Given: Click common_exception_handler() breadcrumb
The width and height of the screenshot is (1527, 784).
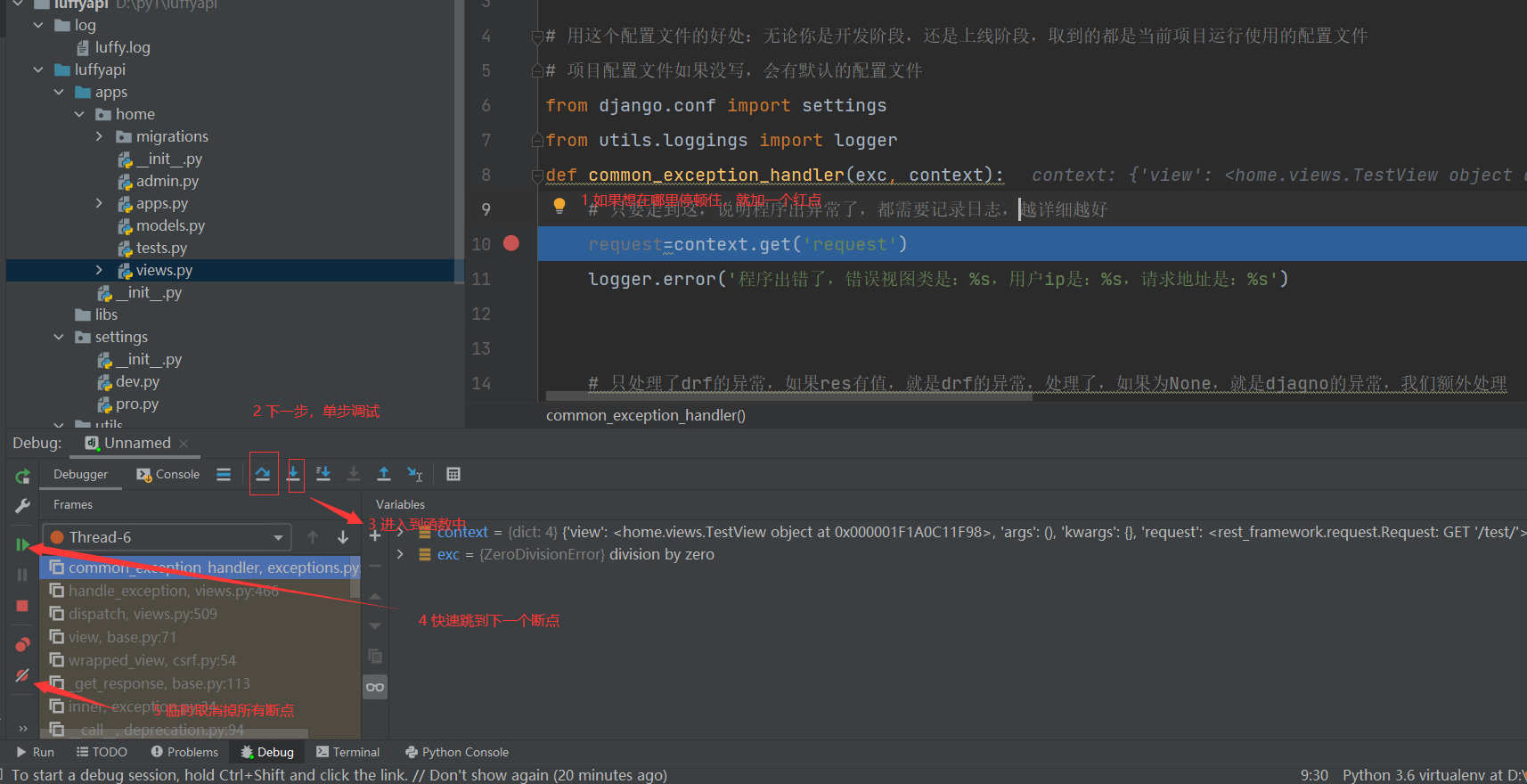Looking at the screenshot, I should click(x=645, y=415).
